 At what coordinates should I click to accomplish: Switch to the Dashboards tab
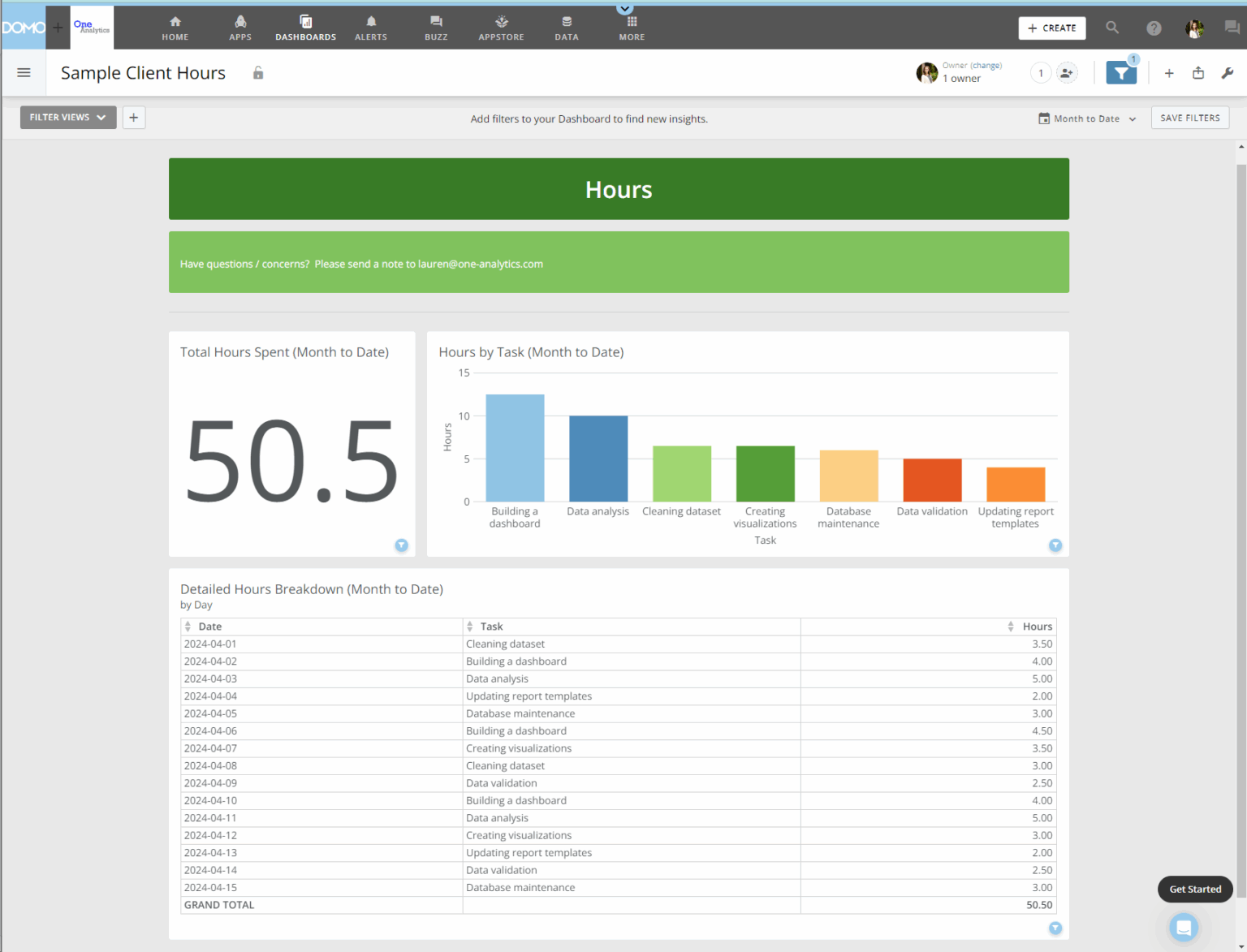click(306, 27)
